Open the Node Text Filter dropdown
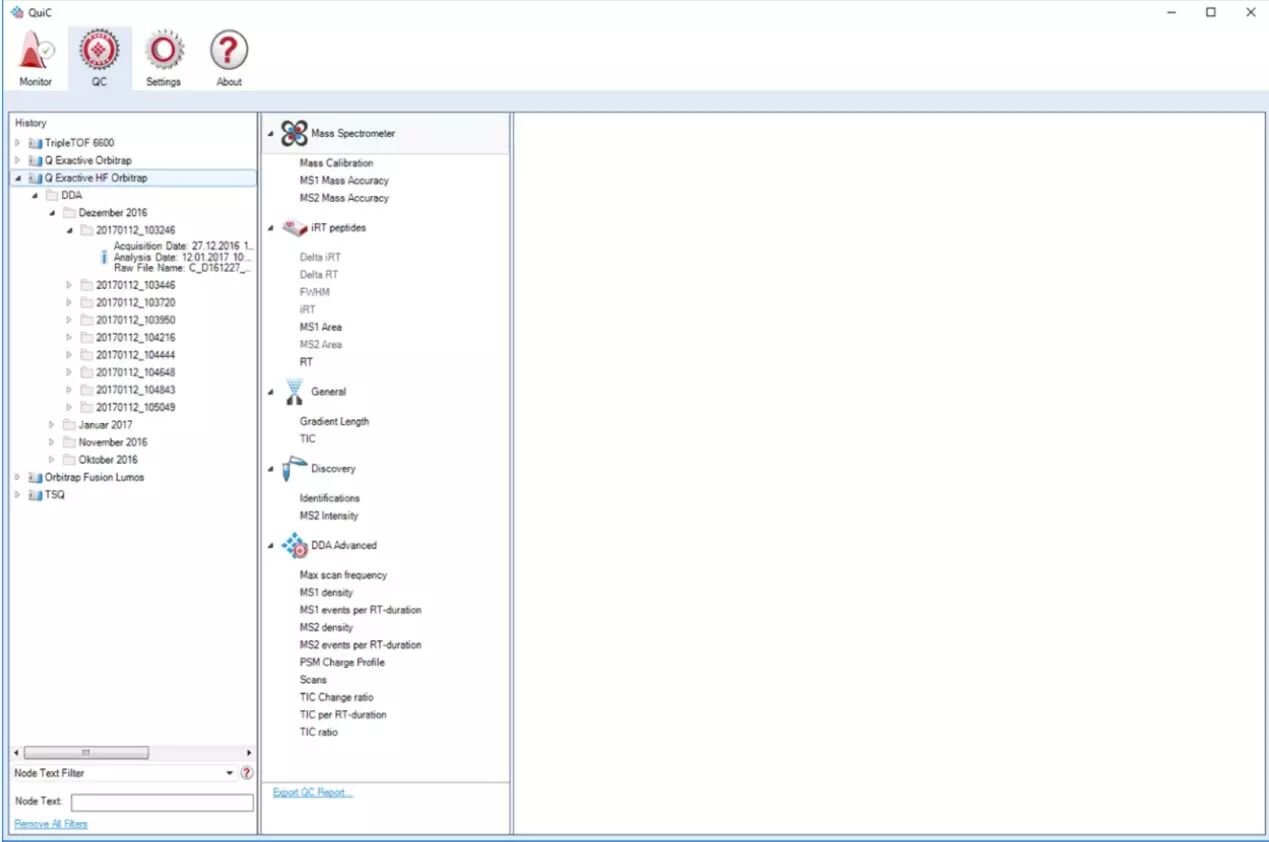 pos(230,773)
